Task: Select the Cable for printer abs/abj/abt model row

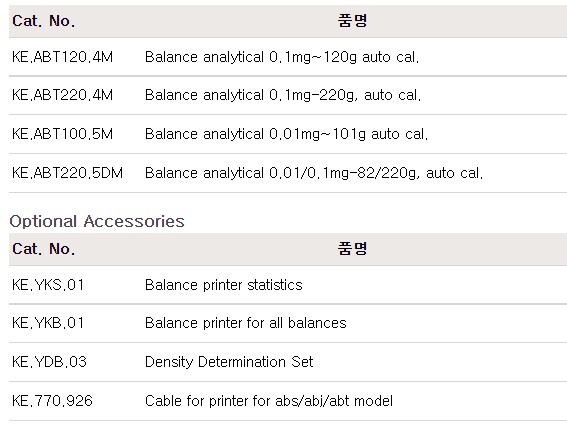Action: (x=288, y=401)
